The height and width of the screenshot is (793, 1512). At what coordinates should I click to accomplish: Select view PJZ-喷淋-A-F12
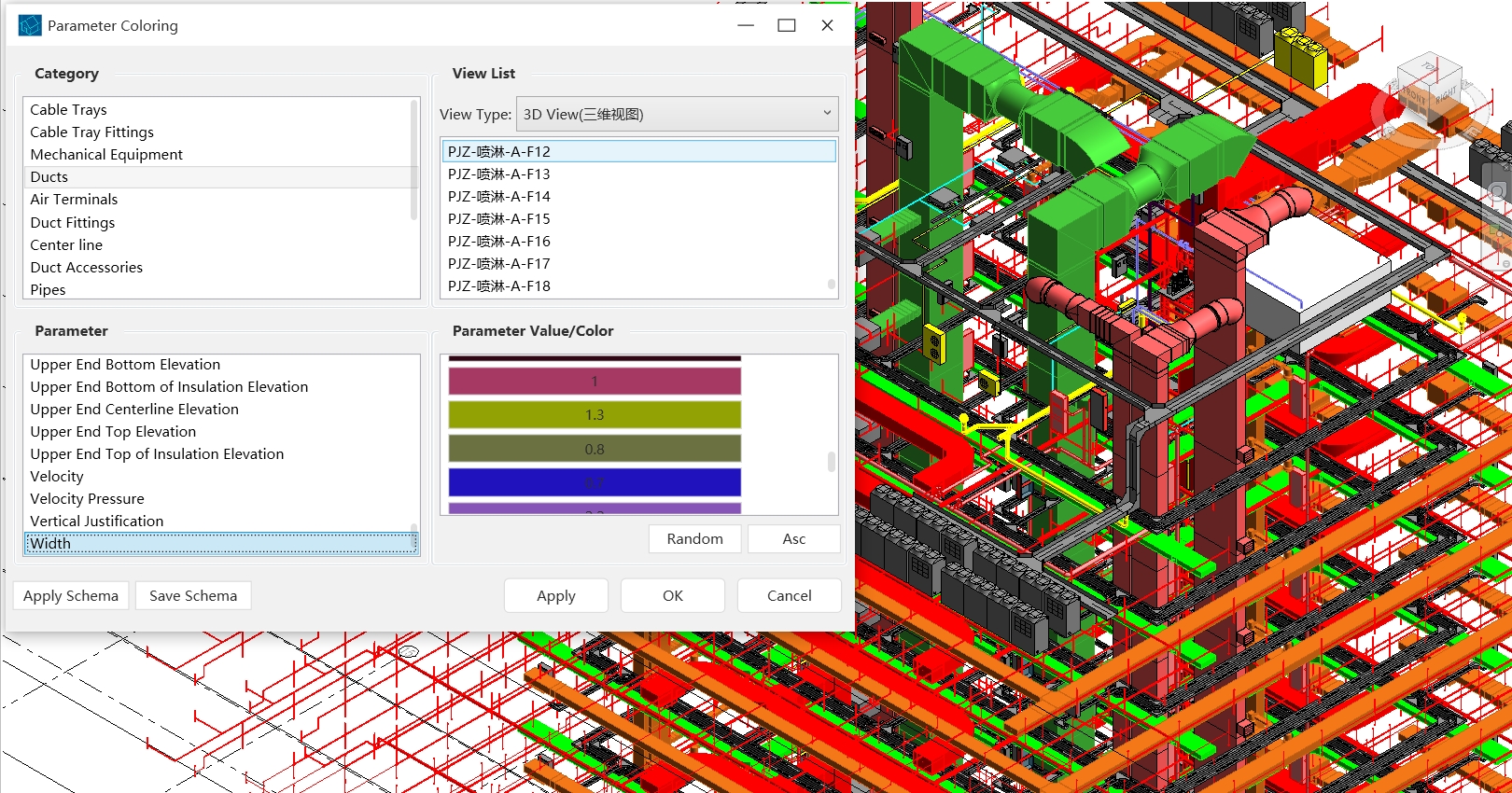499,151
